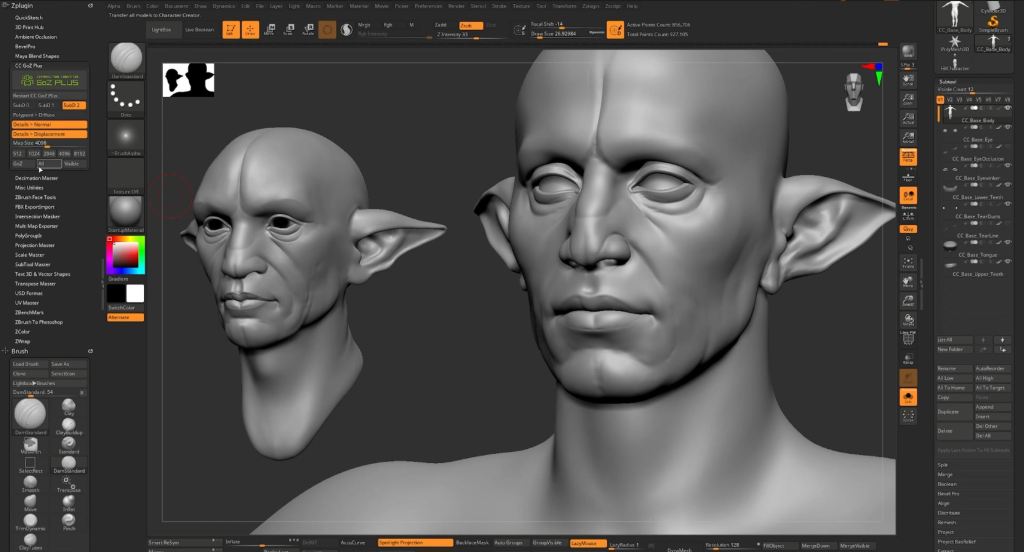Viewport: 1024px width, 552px height.
Task: Pick the Smooth brush
Action: (x=30, y=483)
